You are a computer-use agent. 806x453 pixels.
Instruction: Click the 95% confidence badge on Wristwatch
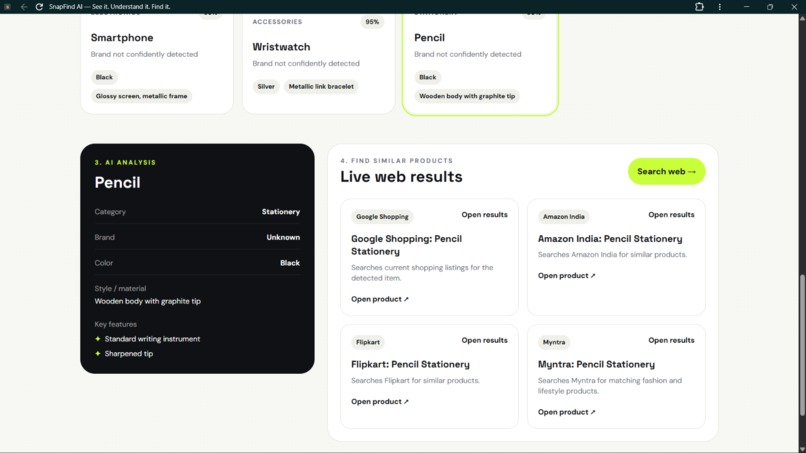pyautogui.click(x=372, y=22)
